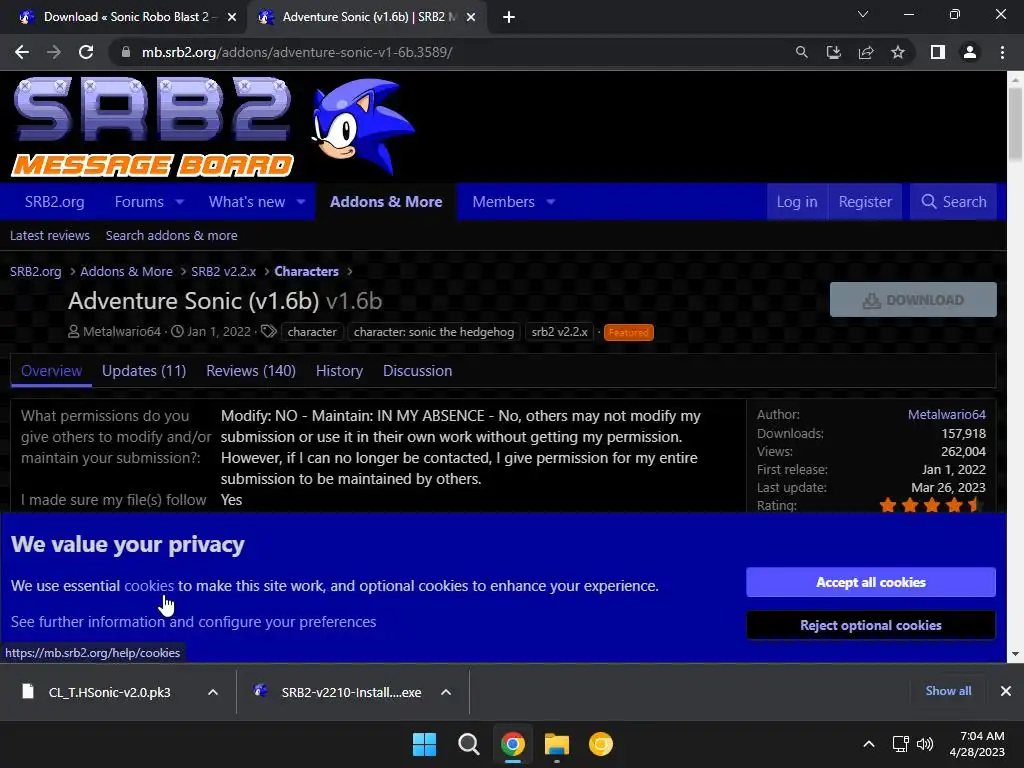1024x768 pixels.
Task: Open Windows taskbar search
Action: click(468, 744)
